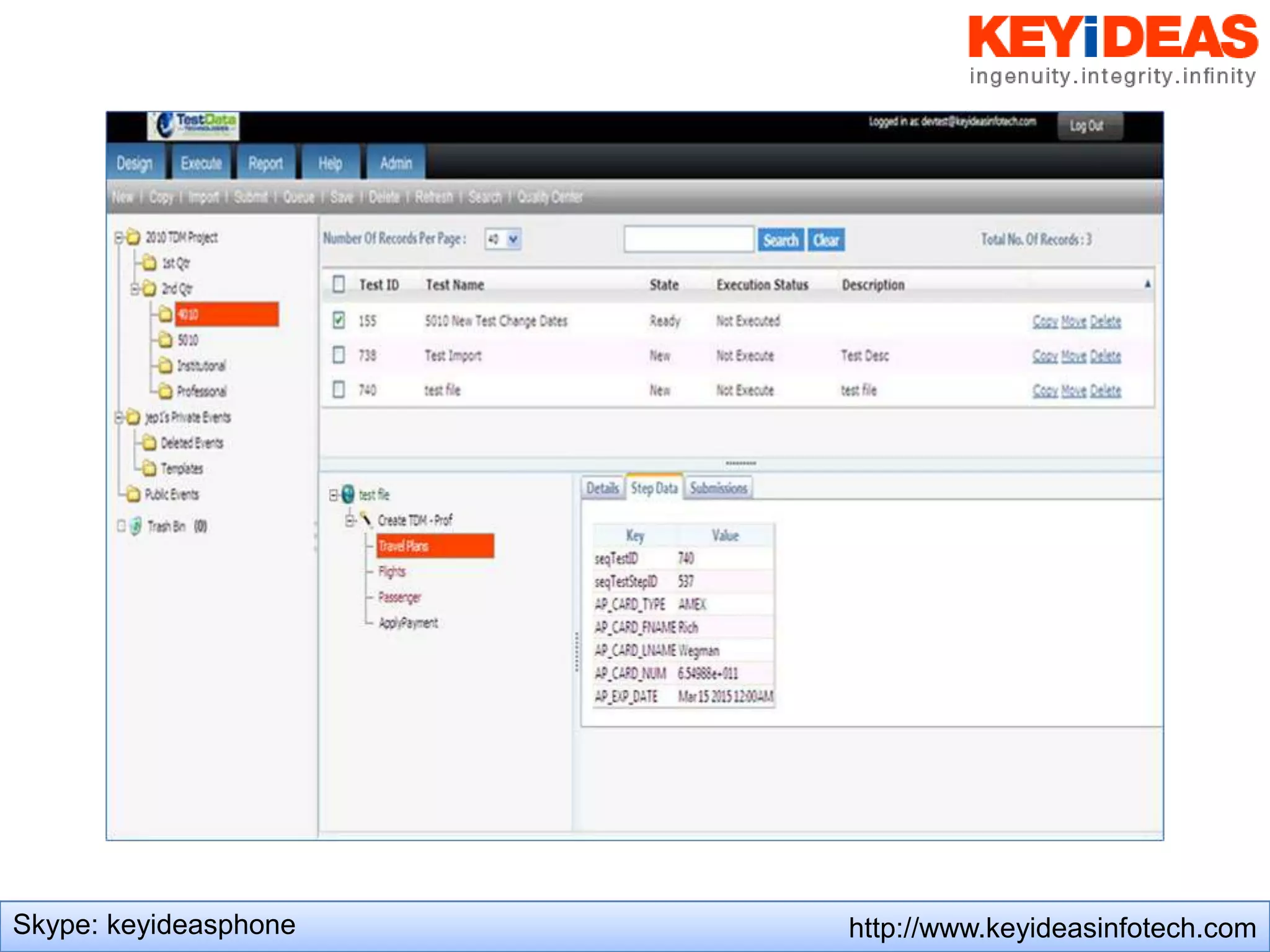Click the 5010 folder icon
Screen dimensions: 1270x952
click(165, 340)
